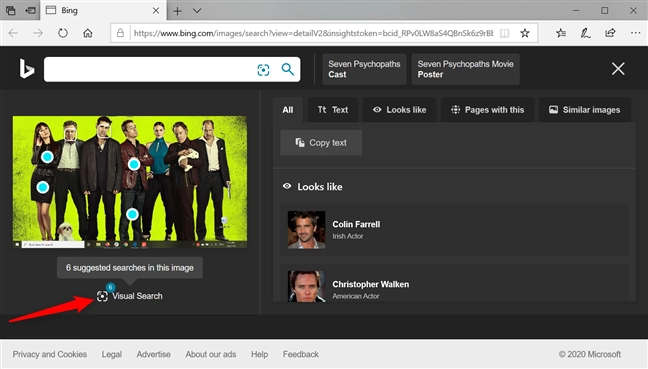Click the browser Back arrow
This screenshot has width=648, height=369.
(x=13, y=33)
